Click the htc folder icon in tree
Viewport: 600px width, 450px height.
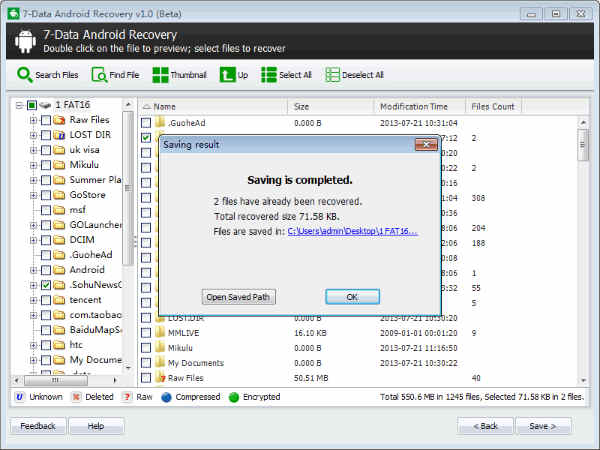59,345
